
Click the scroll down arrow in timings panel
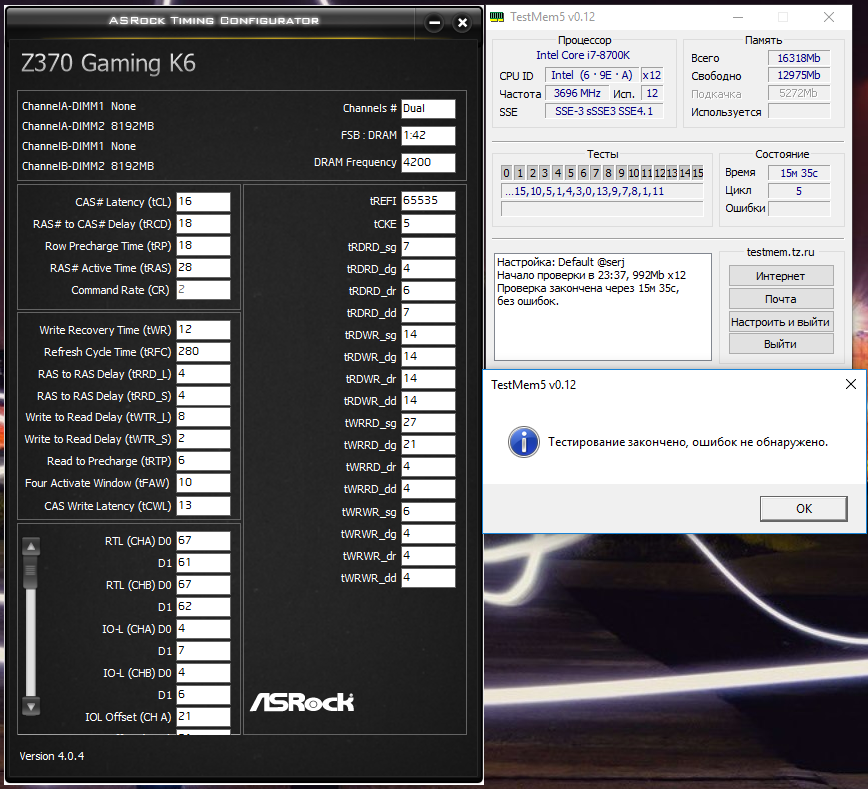coord(31,707)
